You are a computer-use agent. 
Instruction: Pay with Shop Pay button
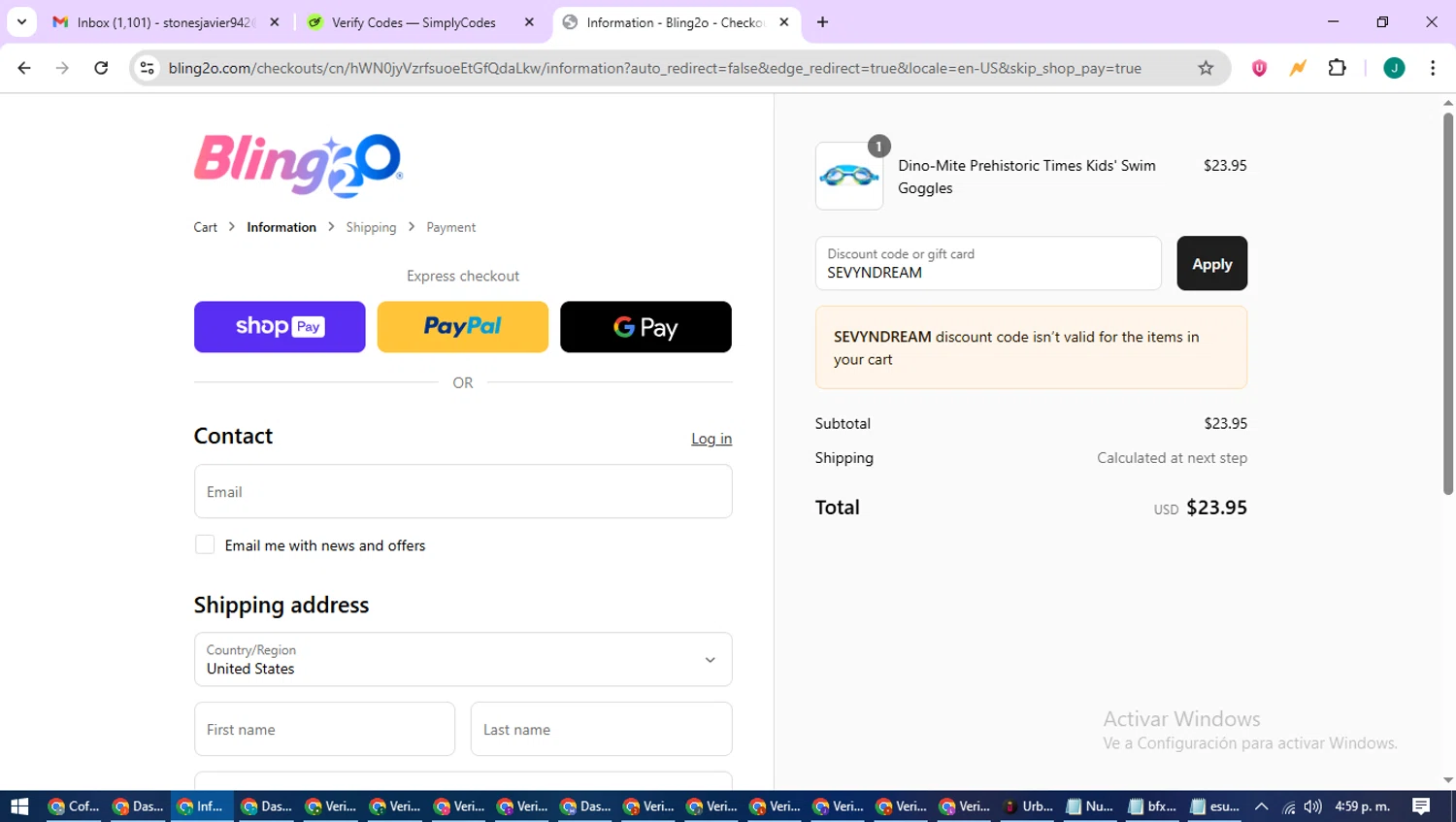[x=280, y=327]
